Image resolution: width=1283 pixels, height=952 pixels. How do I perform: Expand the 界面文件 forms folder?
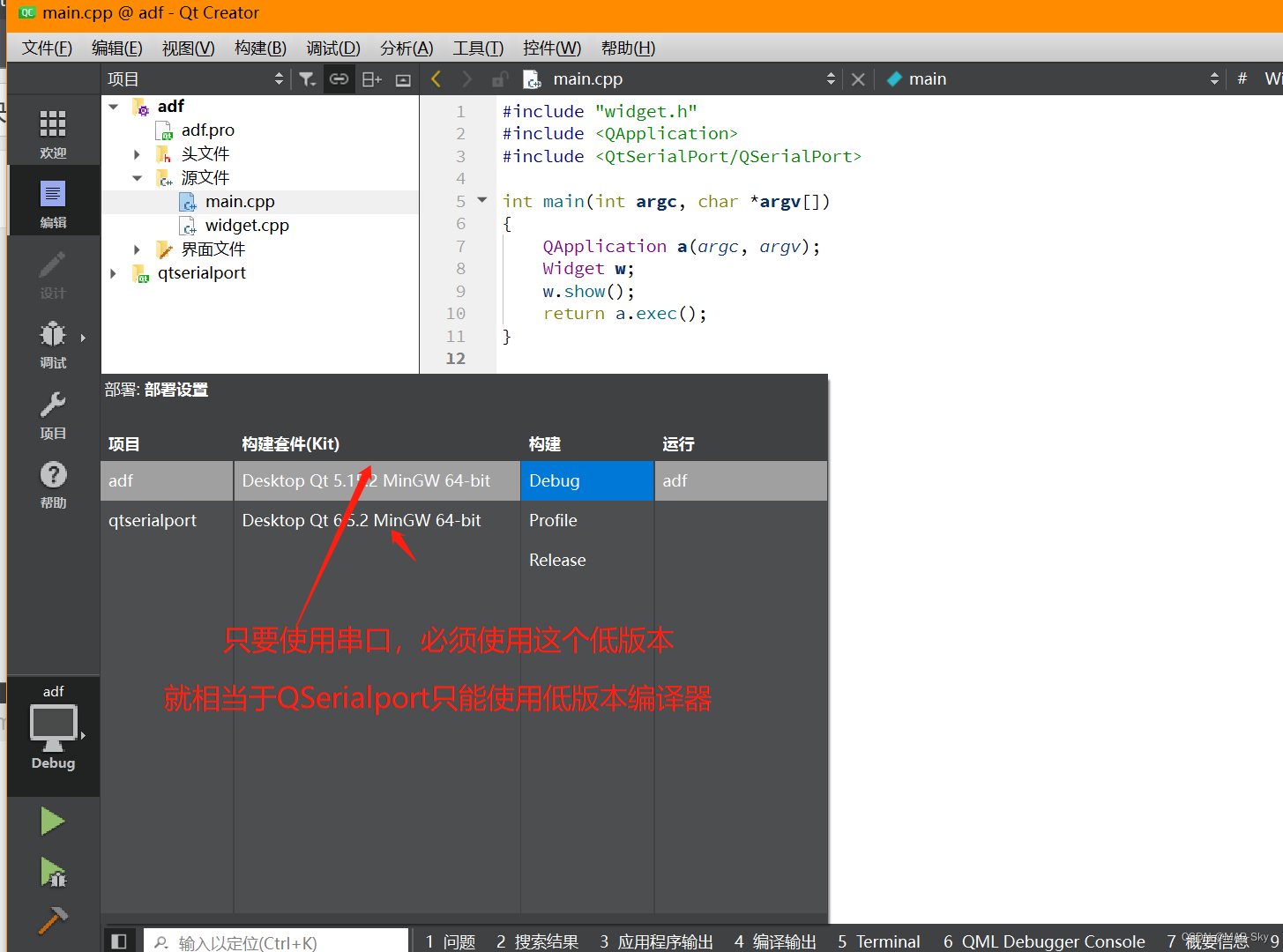pos(137,249)
